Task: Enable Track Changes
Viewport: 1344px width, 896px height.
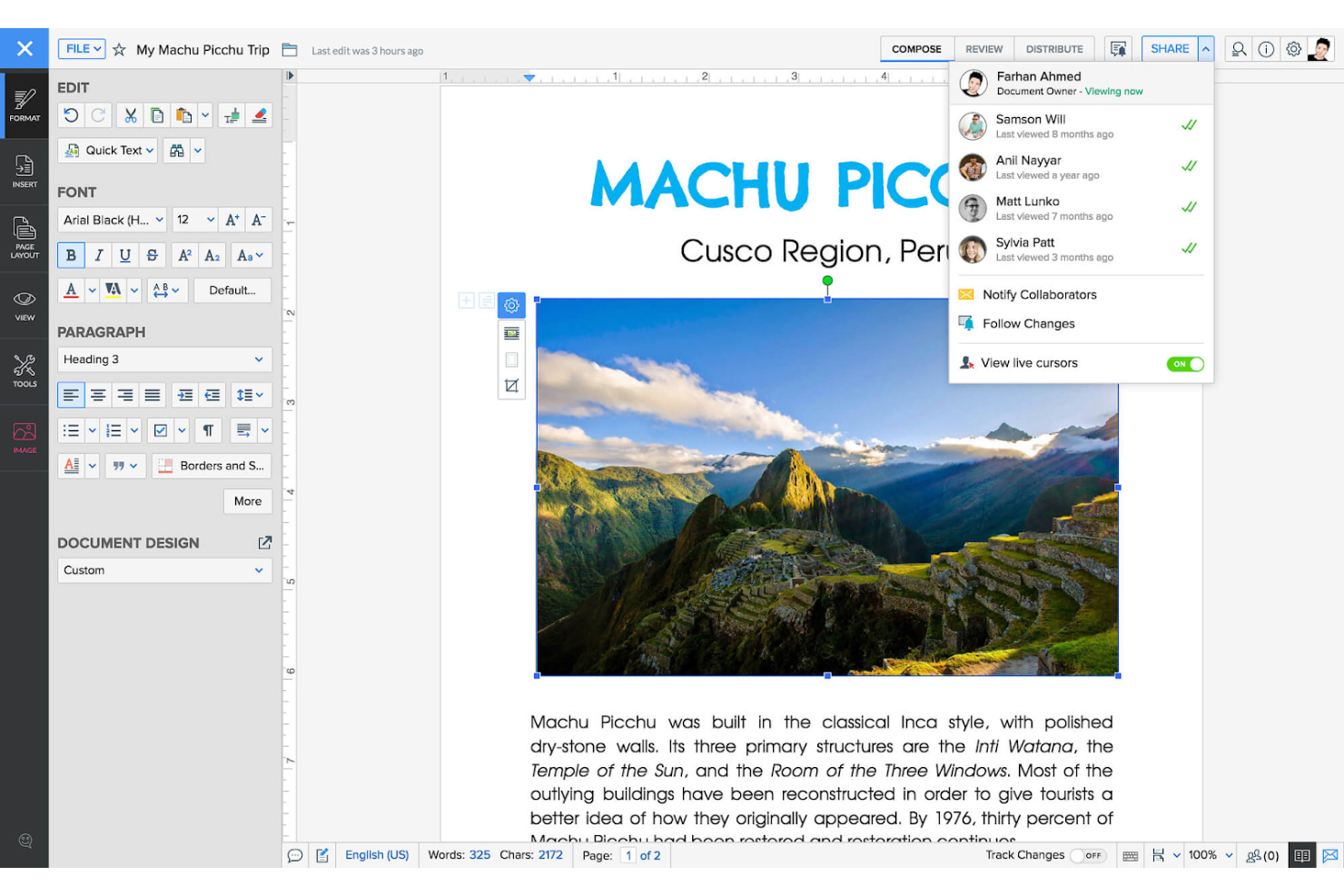Action: coord(1090,854)
